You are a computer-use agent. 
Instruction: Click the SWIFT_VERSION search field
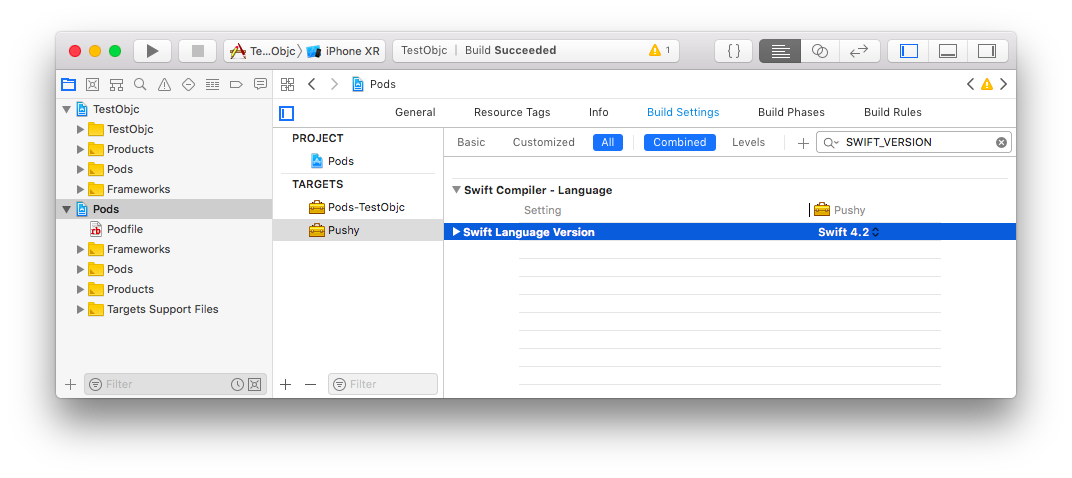913,142
